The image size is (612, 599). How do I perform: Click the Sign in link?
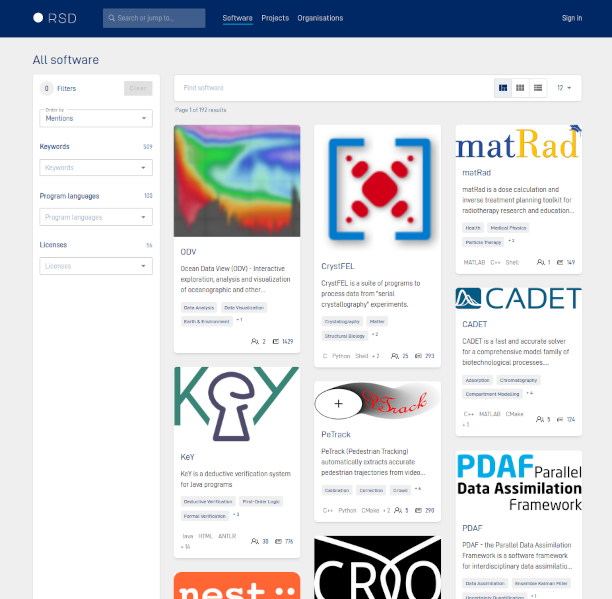[x=572, y=18]
